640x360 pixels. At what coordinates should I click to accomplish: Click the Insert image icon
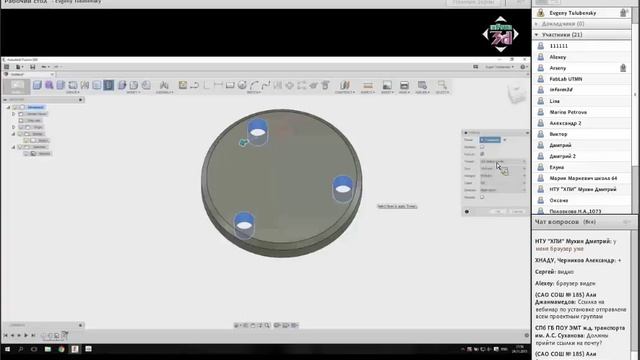(387, 85)
